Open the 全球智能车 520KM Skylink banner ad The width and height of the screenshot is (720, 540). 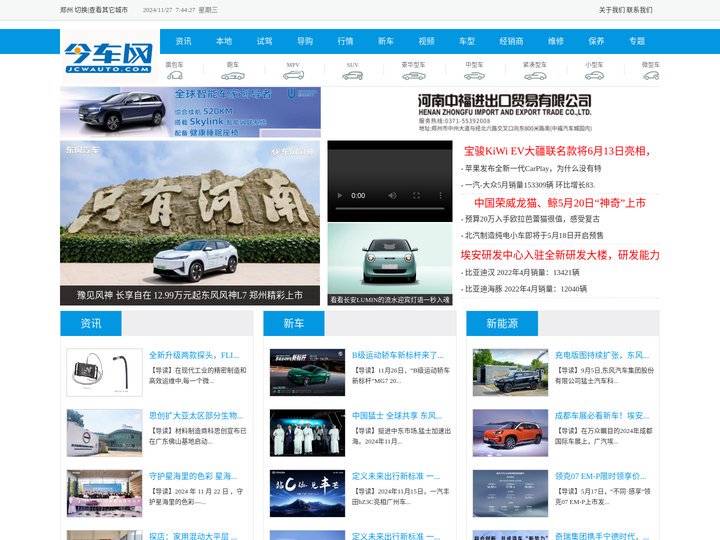click(x=190, y=112)
